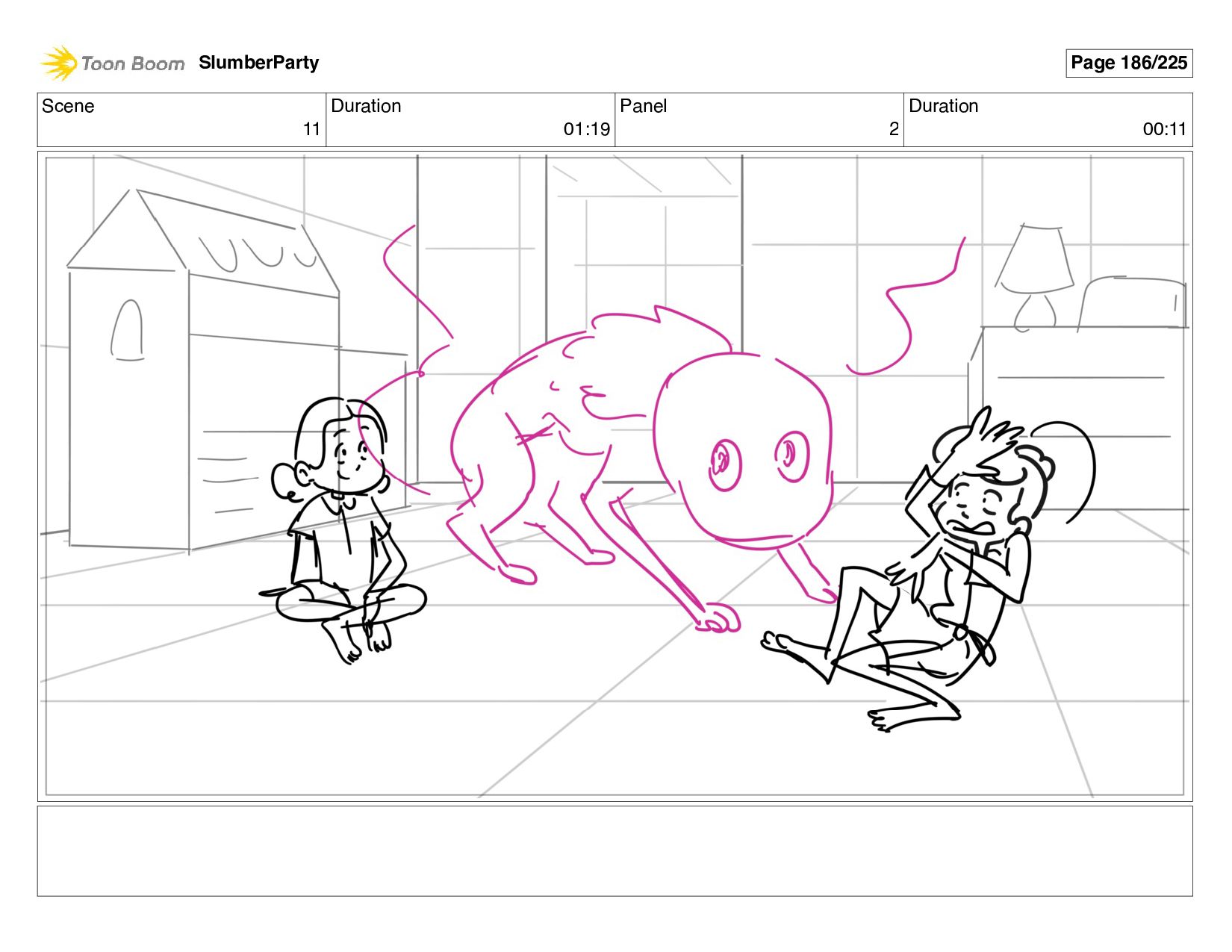
Task: Click the Page 186/225 indicator
Action: pos(1128,63)
